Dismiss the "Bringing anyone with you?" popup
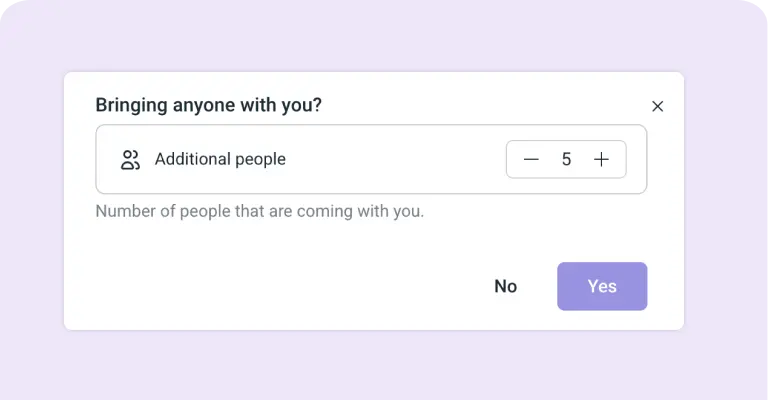This screenshot has width=768, height=400. tap(657, 106)
